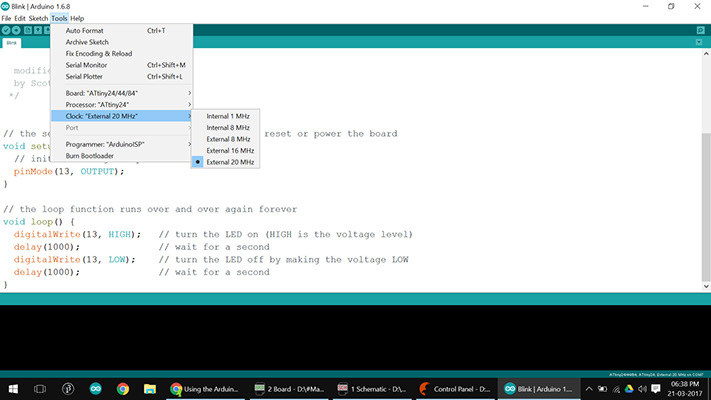Expand the Processor ATtiny24 submenu

click(122, 105)
